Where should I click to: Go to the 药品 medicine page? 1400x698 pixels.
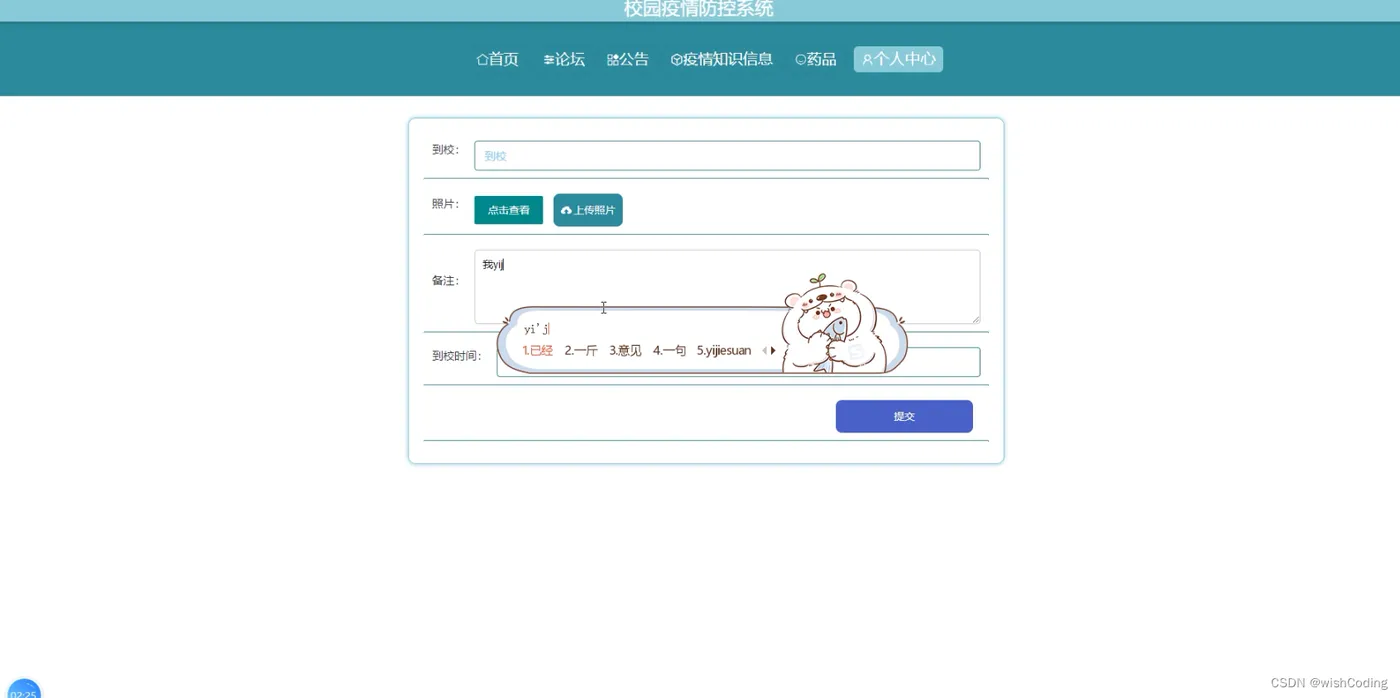tap(816, 59)
